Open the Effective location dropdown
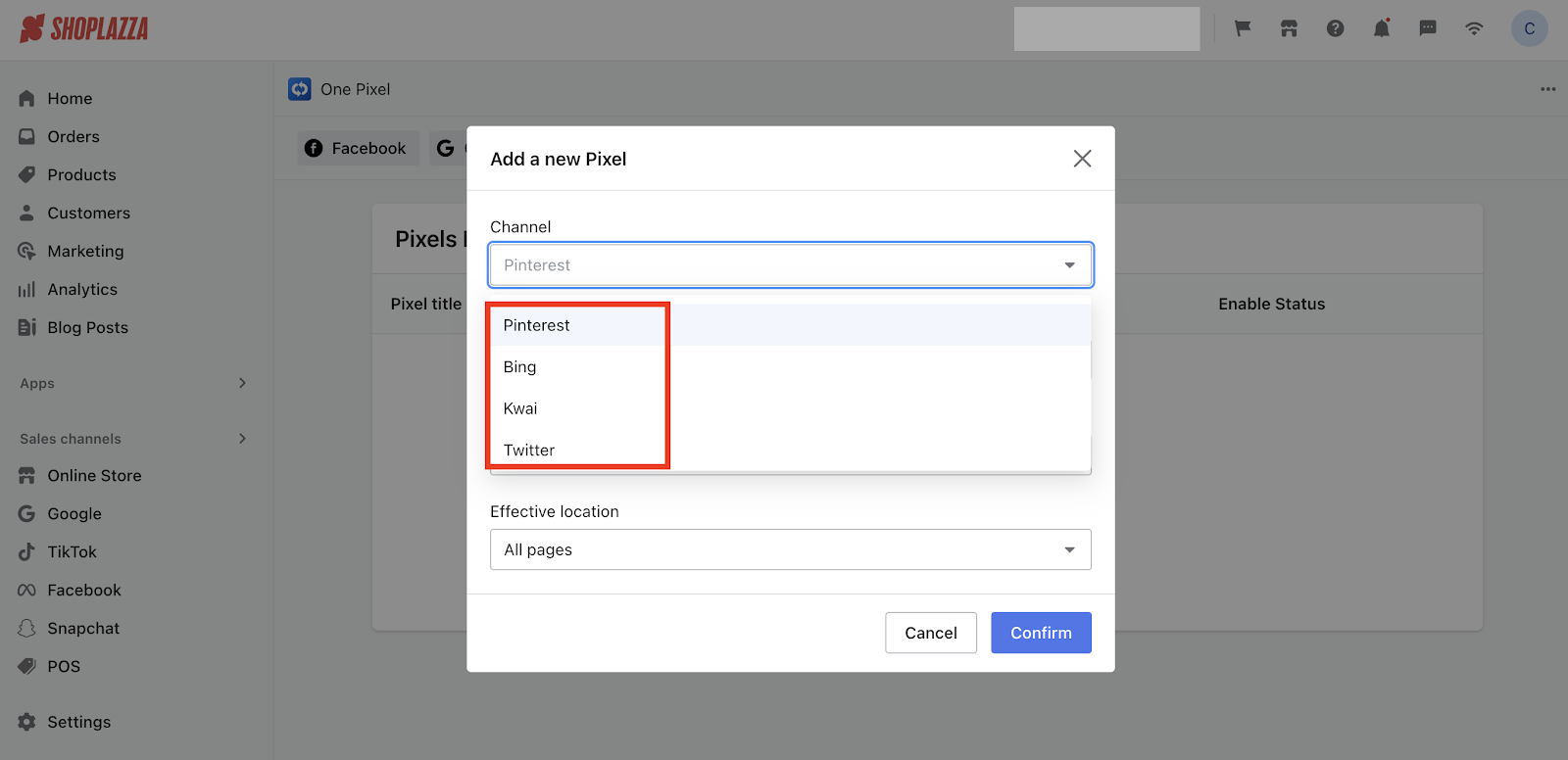1568x760 pixels. [791, 549]
